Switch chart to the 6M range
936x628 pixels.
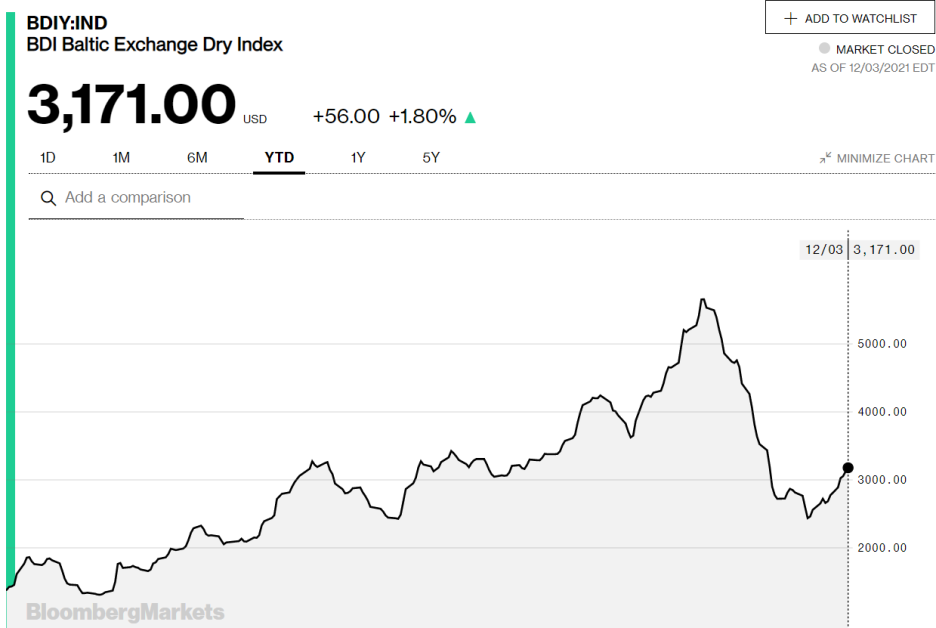[197, 158]
